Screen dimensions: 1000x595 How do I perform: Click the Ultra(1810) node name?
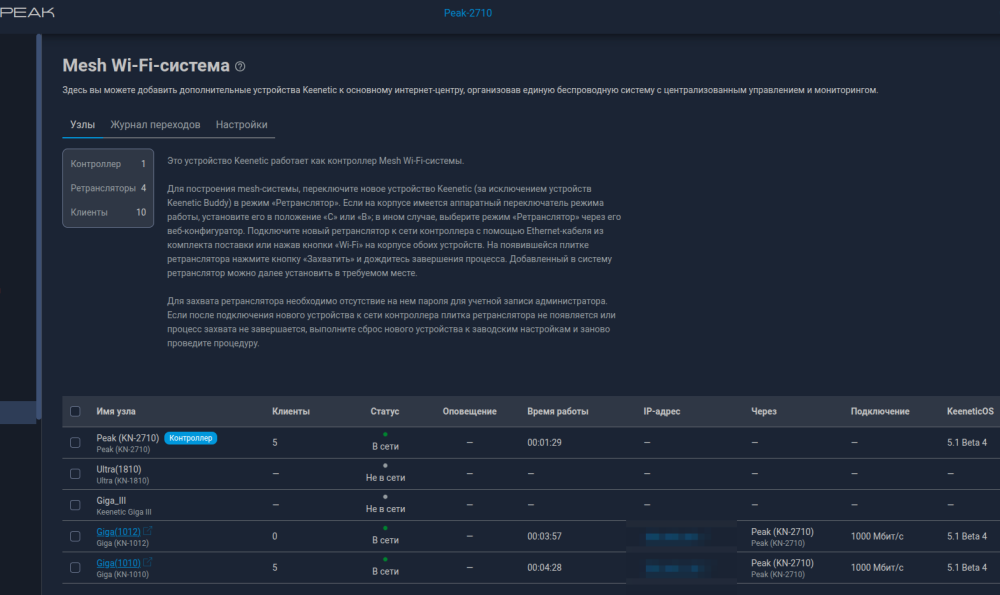tap(119, 469)
